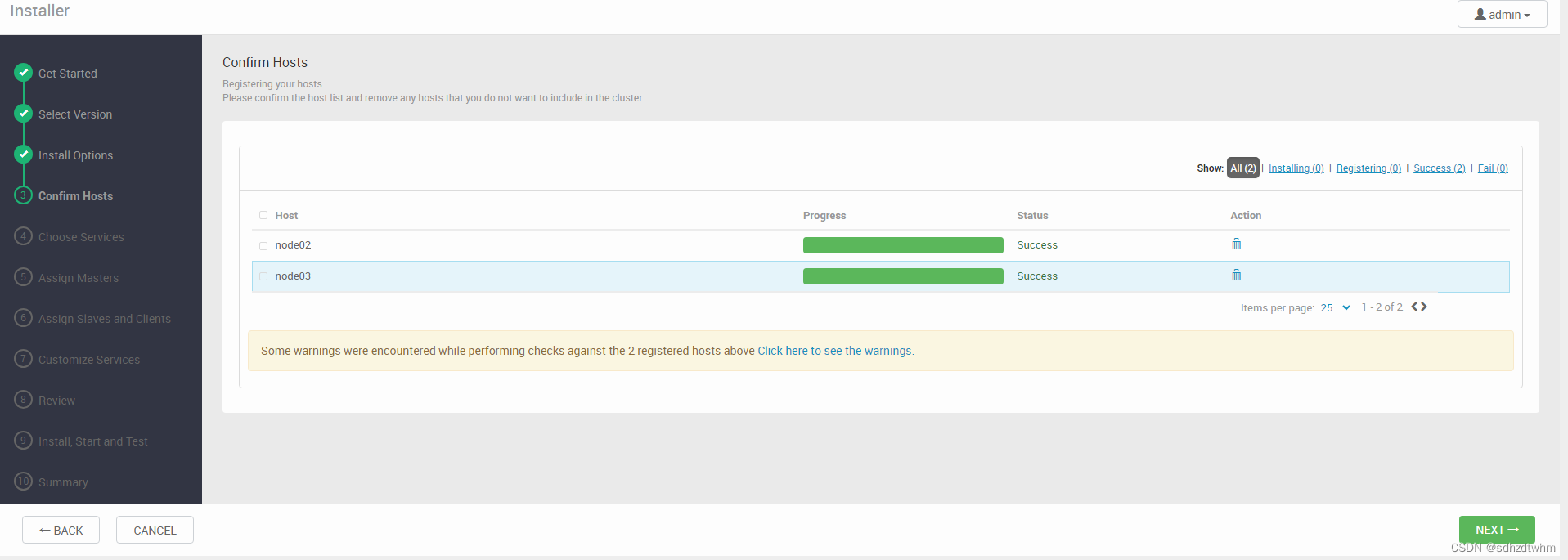Screen dimensions: 1568x560
Task: Click the Host column header
Action: pyautogui.click(x=286, y=216)
